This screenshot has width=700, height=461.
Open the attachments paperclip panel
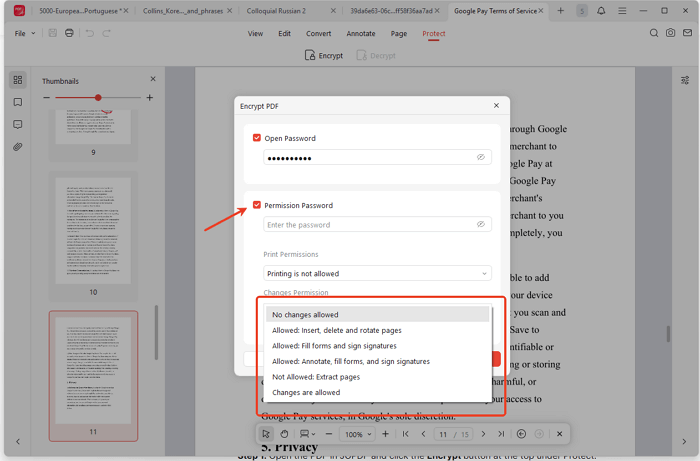point(18,147)
